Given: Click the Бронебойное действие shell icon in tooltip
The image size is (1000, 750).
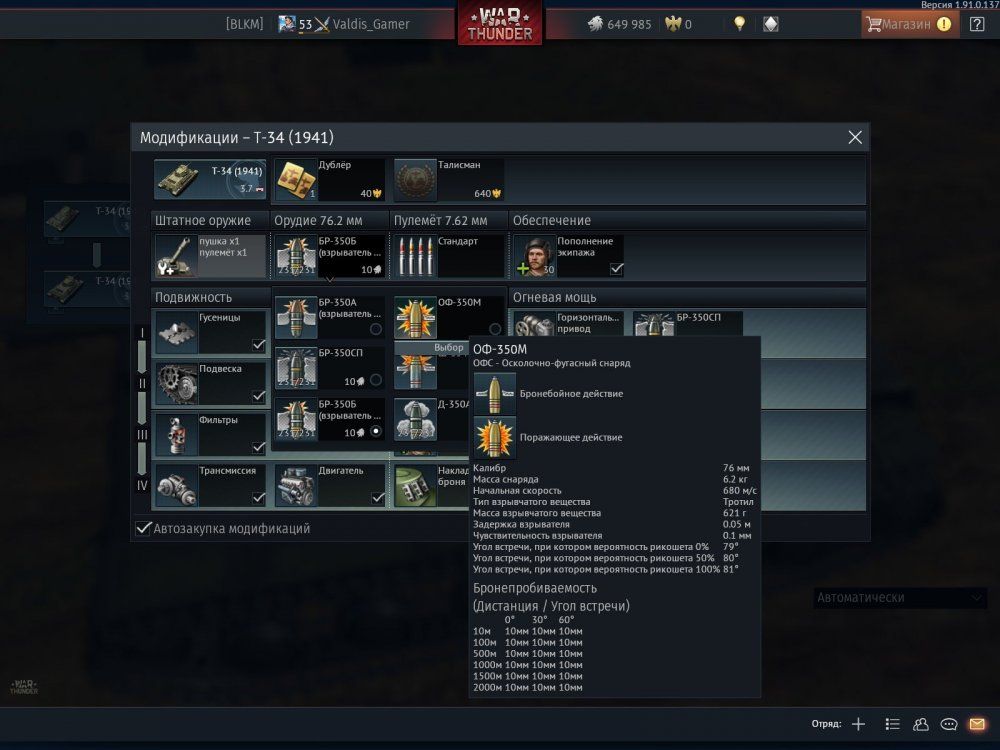Looking at the screenshot, I should point(494,393).
